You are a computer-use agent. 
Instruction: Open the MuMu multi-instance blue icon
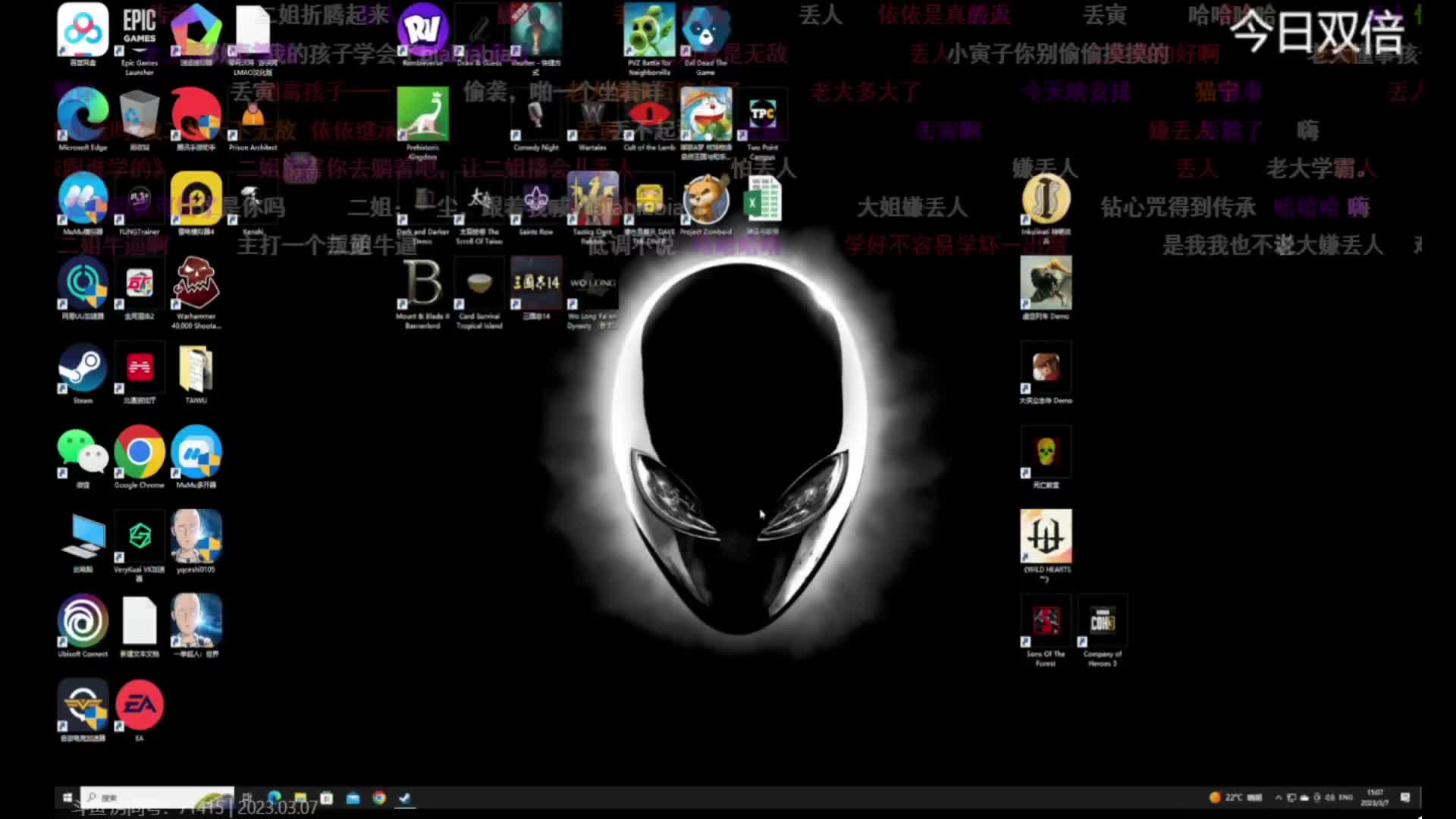pyautogui.click(x=196, y=457)
